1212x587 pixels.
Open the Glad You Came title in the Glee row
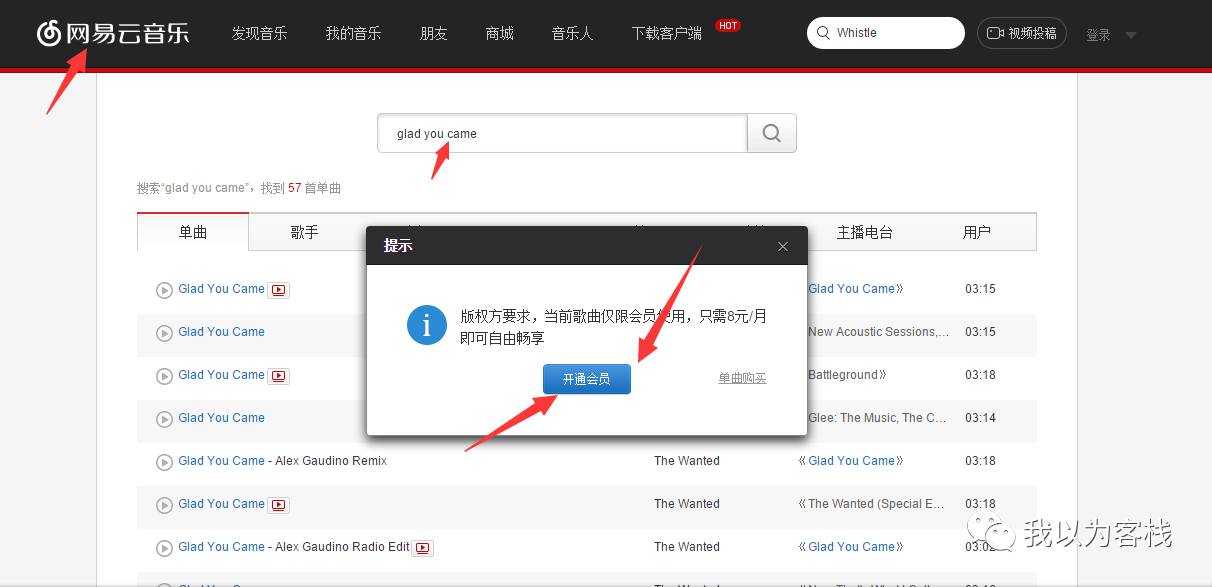click(222, 418)
